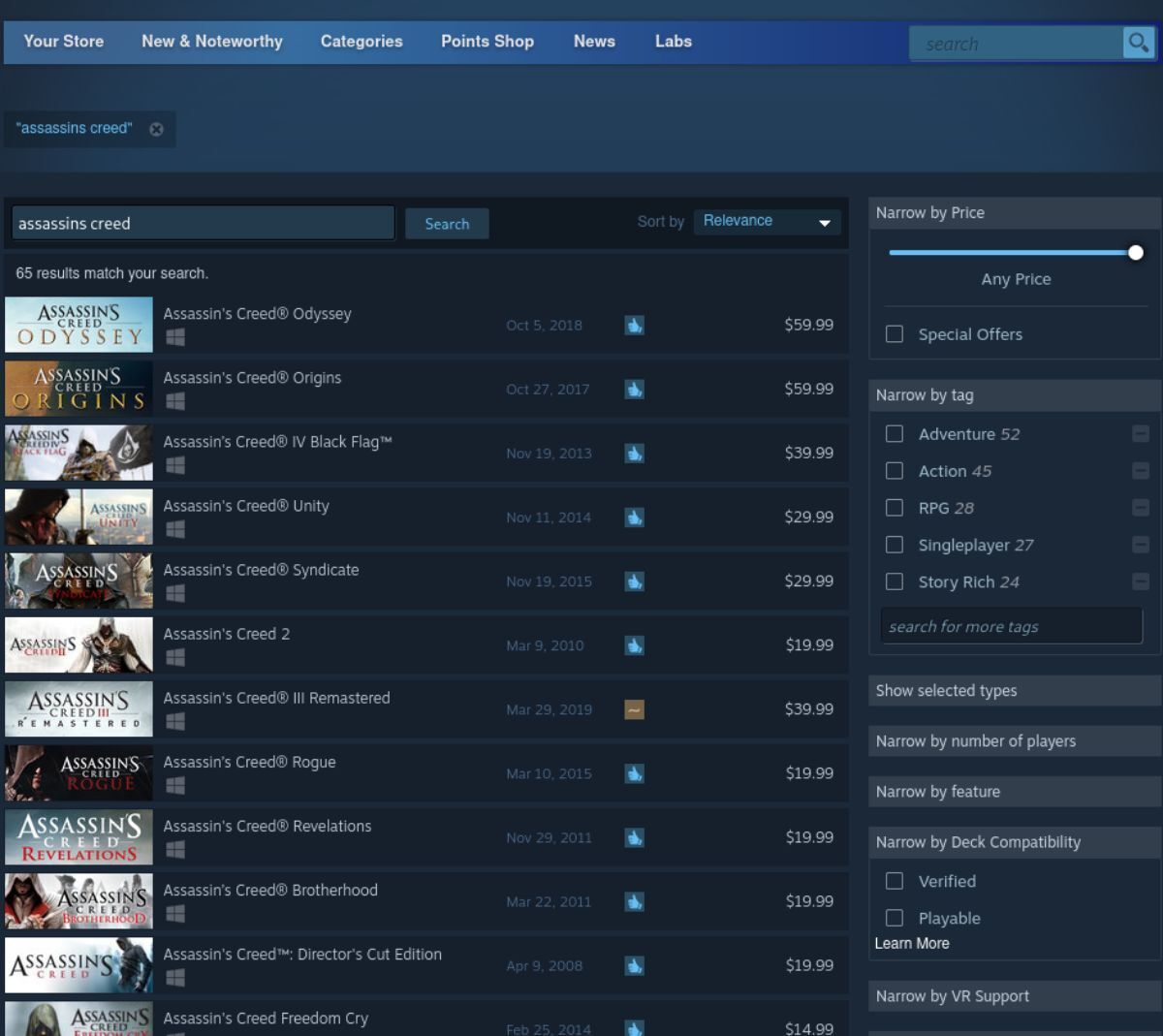Click the review thumb icon for Black Flag
The height and width of the screenshot is (1036, 1163).
[x=634, y=454]
